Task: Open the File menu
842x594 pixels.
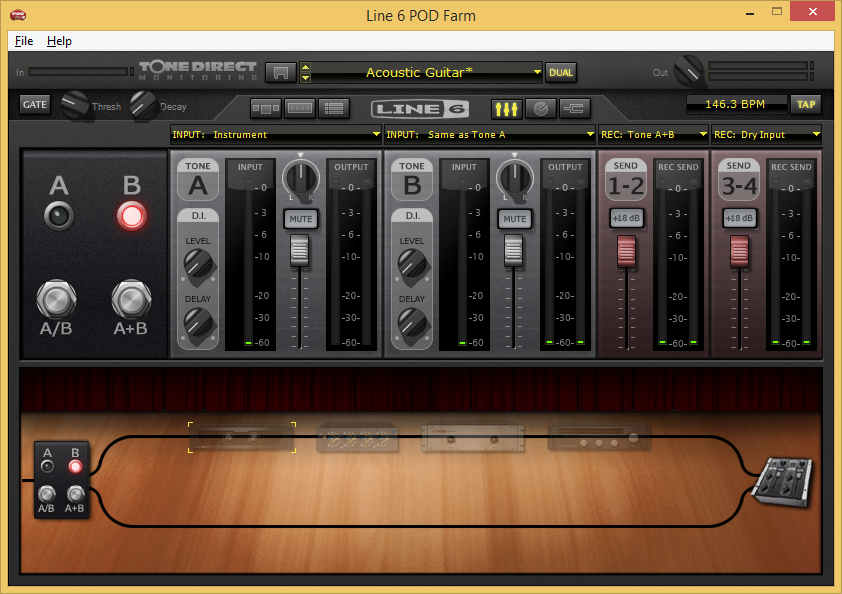Action: (24, 41)
